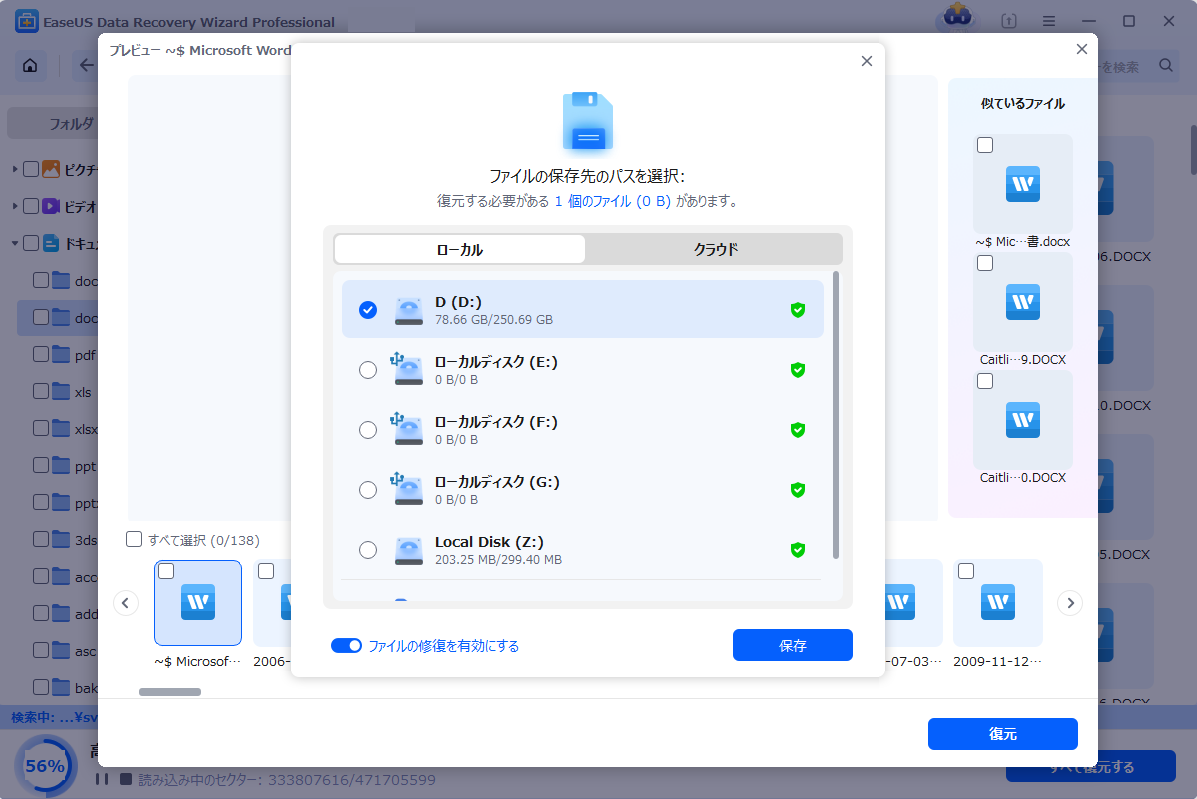Toggle the ファイルの修復を有効にする switch

click(x=346, y=646)
